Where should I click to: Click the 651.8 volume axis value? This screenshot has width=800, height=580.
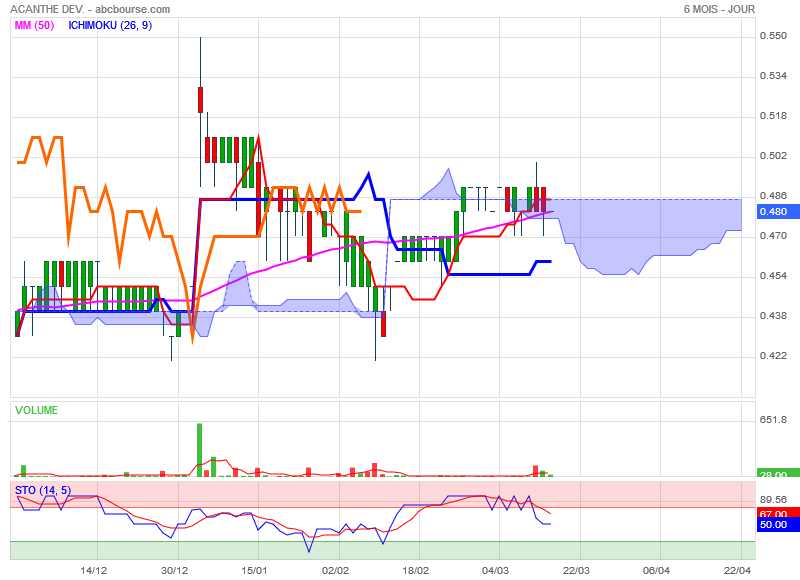773,420
